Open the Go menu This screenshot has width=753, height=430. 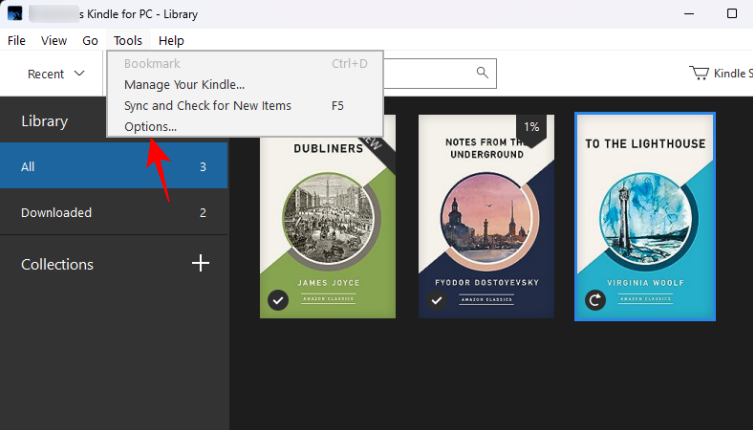pos(90,41)
